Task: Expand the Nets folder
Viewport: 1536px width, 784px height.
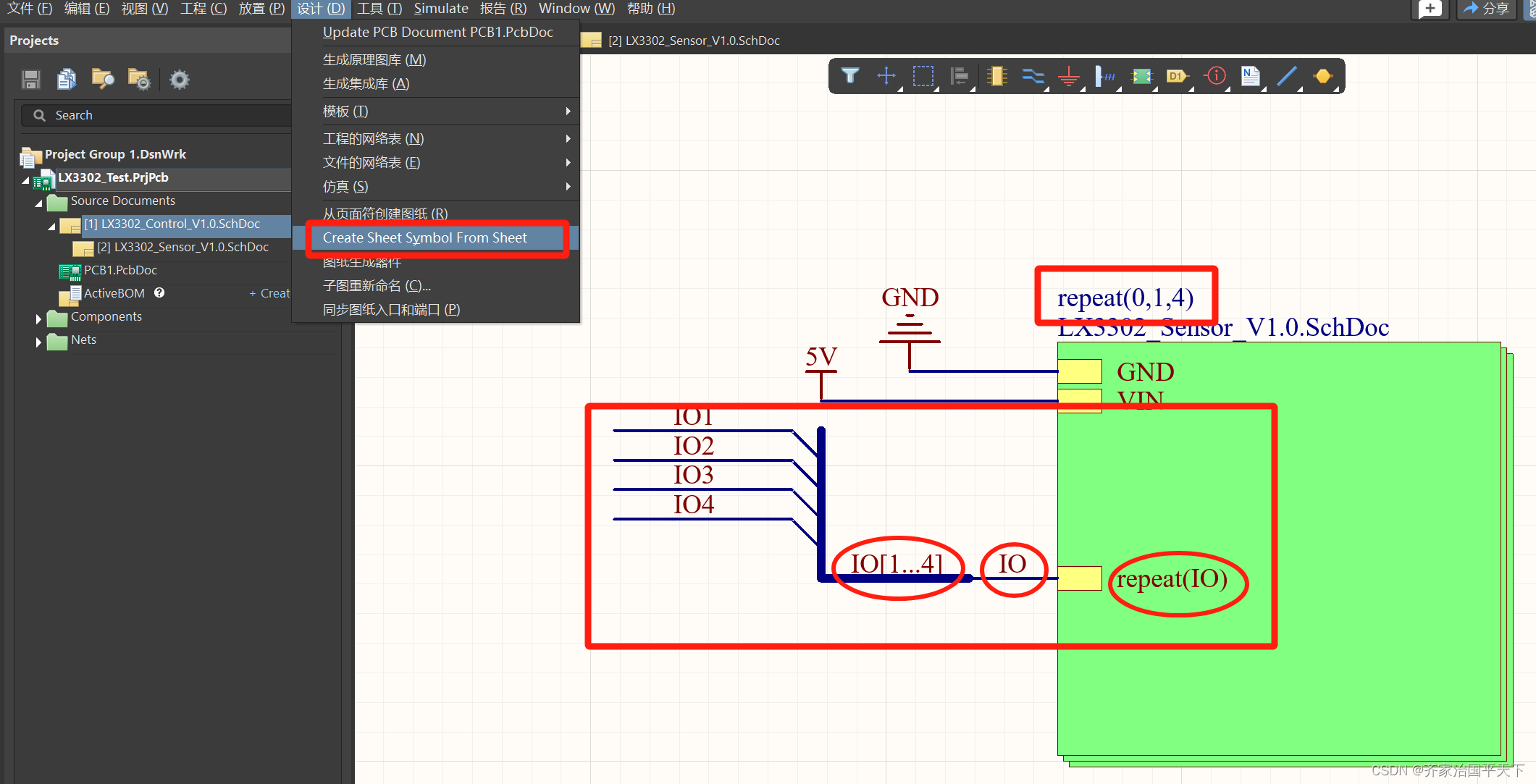Action: point(38,342)
